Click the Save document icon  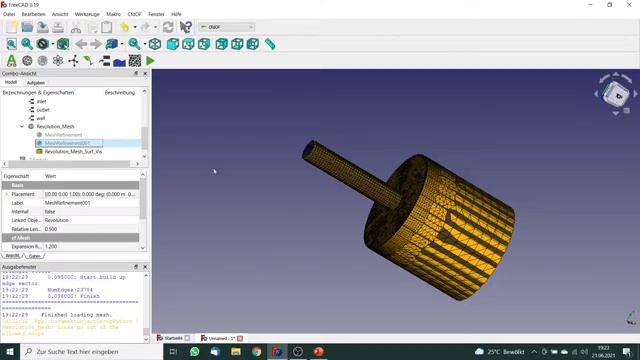tap(43, 27)
